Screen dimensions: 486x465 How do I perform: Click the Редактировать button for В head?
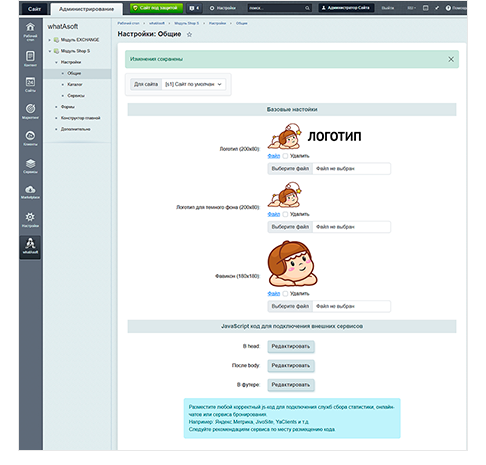click(291, 346)
